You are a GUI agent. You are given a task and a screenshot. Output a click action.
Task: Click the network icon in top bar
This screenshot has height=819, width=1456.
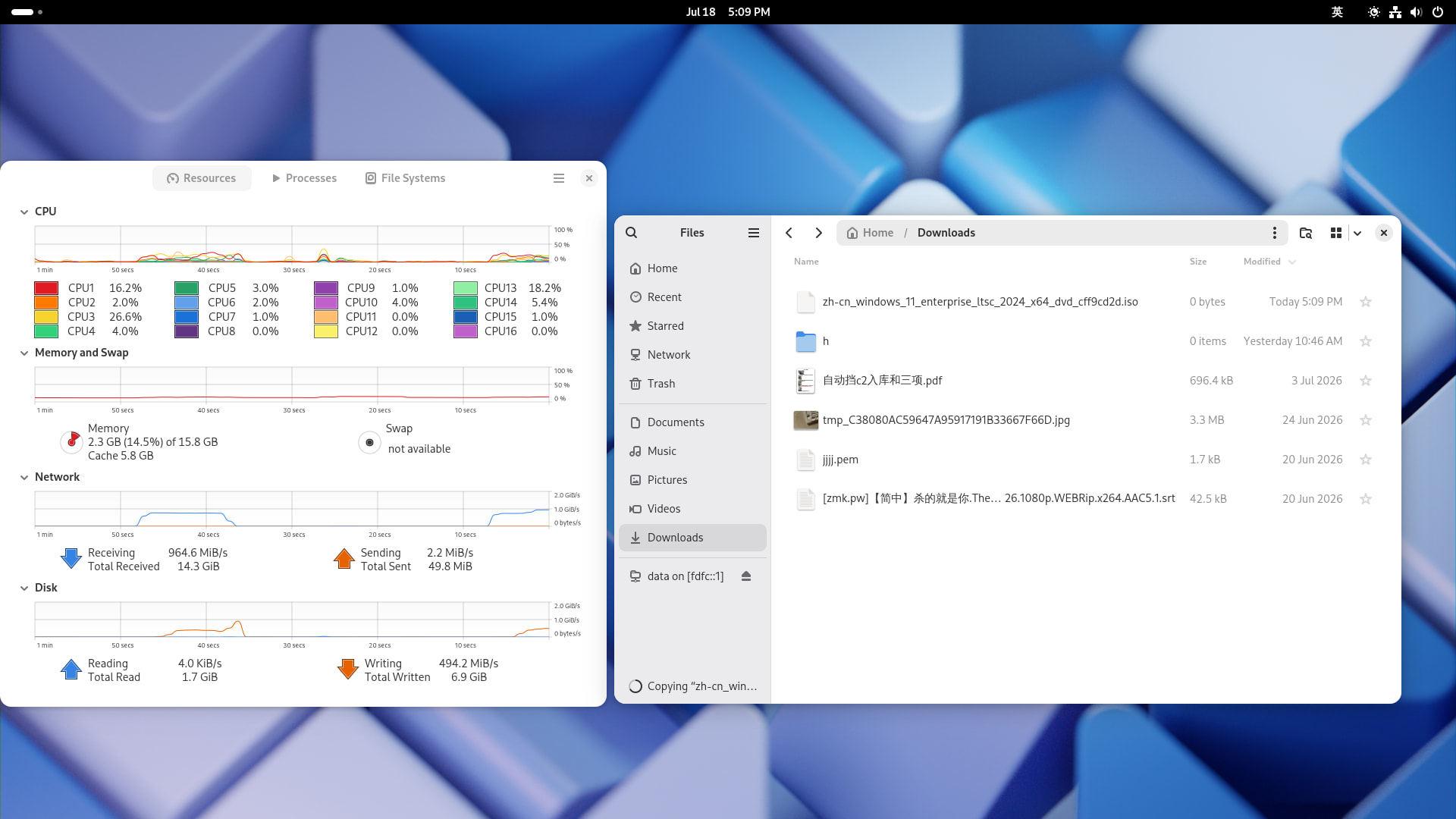coord(1395,12)
